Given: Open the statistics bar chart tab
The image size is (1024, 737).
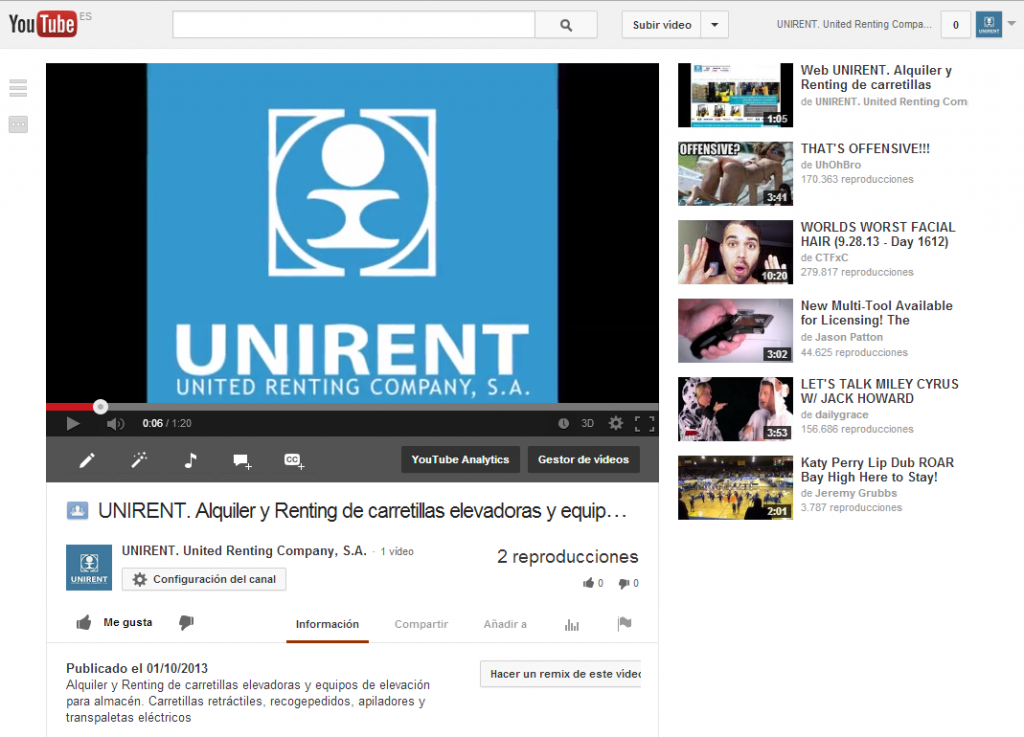Looking at the screenshot, I should [x=571, y=625].
